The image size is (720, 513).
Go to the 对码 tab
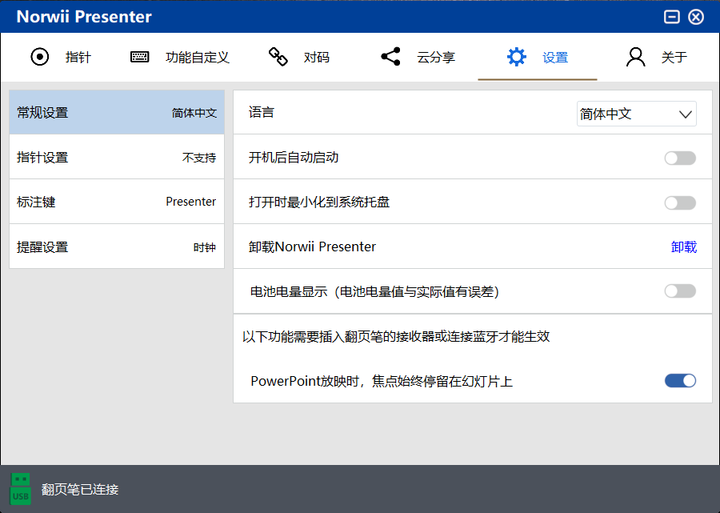click(x=299, y=57)
